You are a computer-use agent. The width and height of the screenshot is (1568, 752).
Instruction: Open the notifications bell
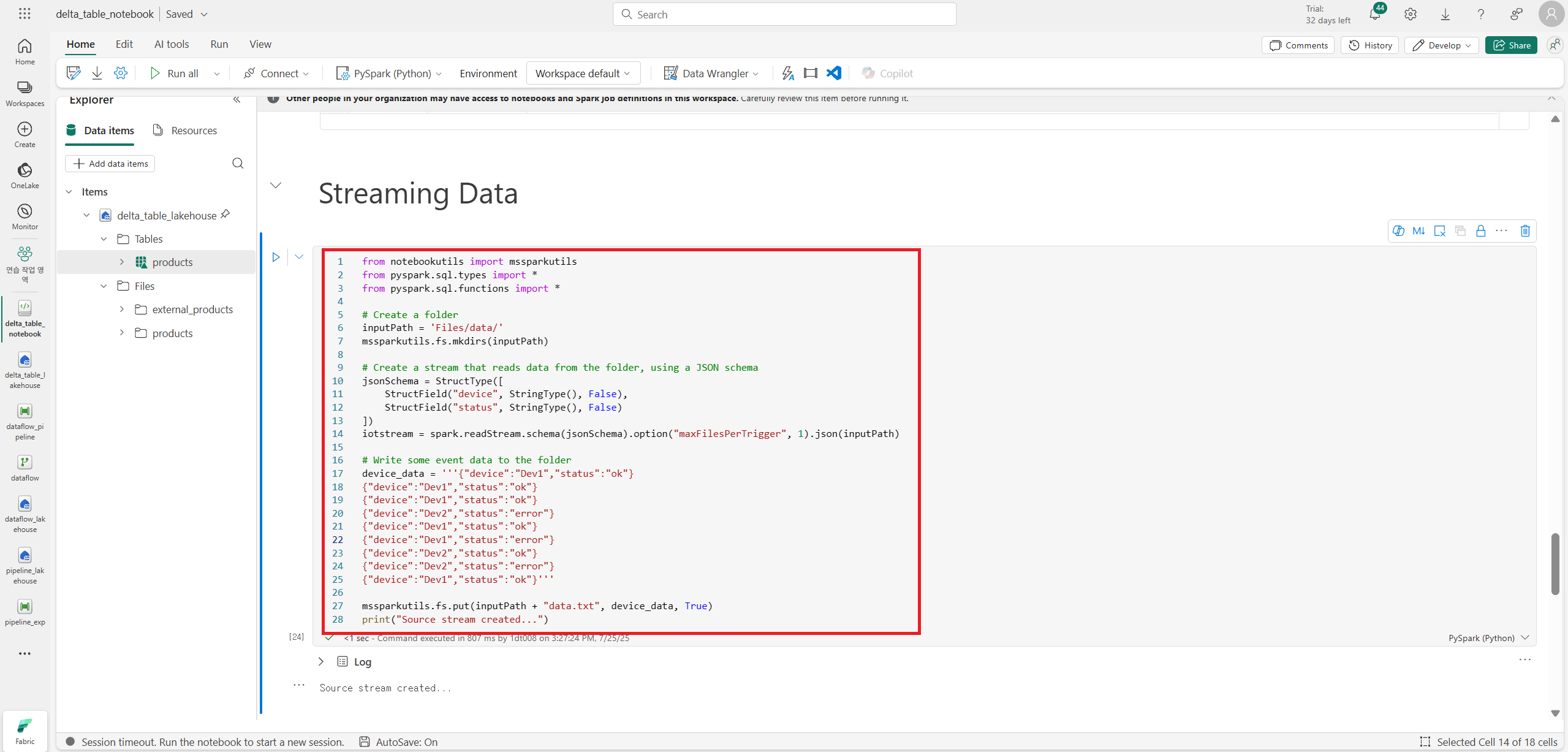1374,15
